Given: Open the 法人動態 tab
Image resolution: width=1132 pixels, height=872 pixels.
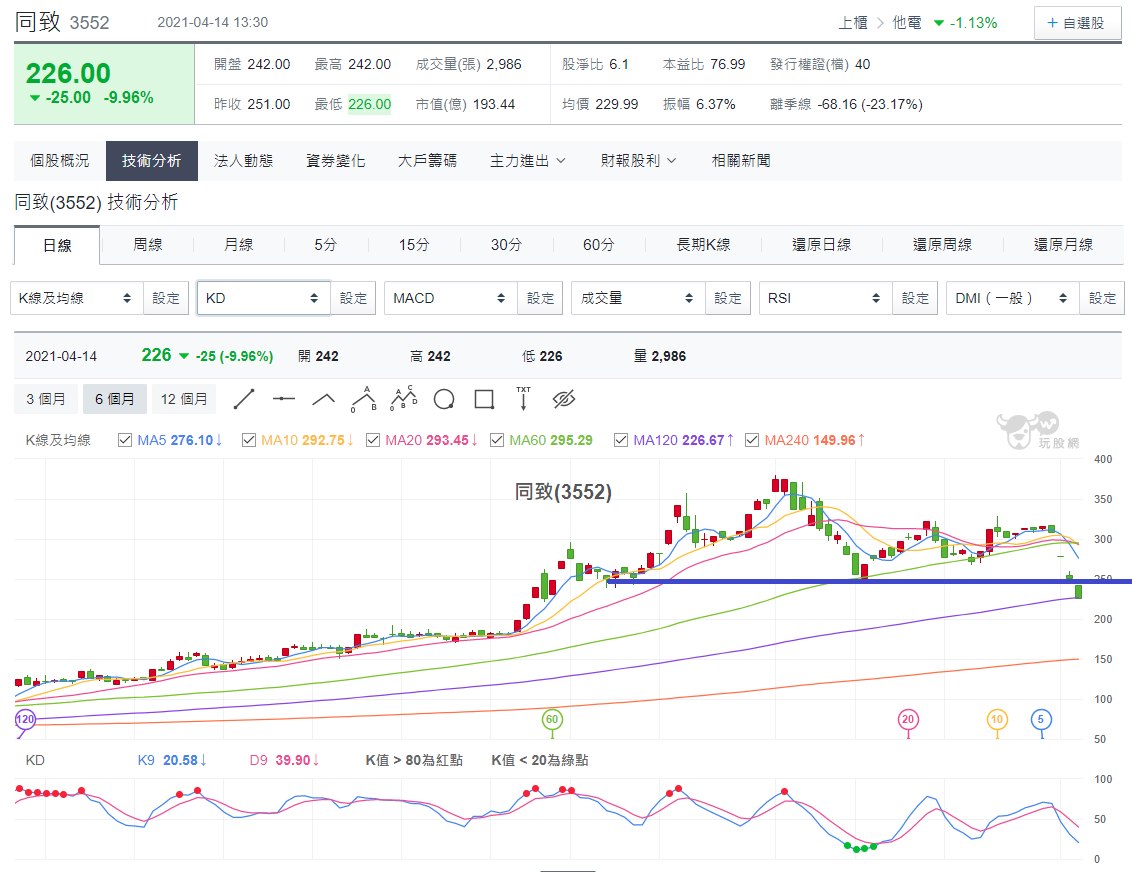Looking at the screenshot, I should (243, 161).
